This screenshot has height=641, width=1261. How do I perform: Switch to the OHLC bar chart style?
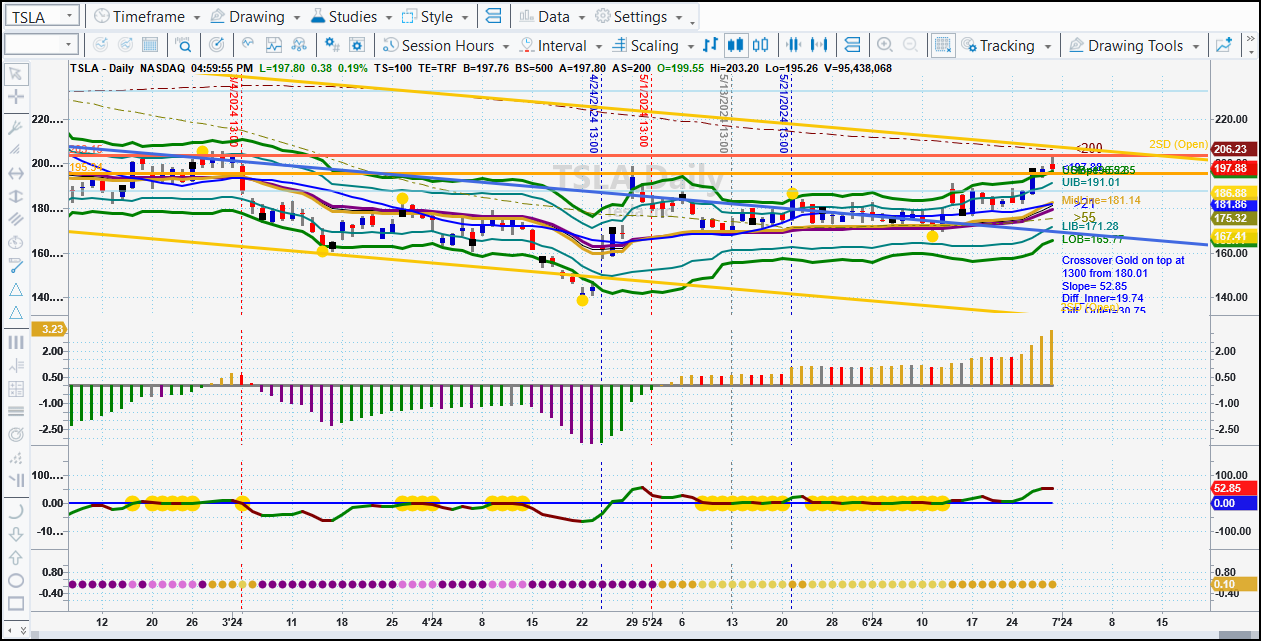click(x=710, y=45)
